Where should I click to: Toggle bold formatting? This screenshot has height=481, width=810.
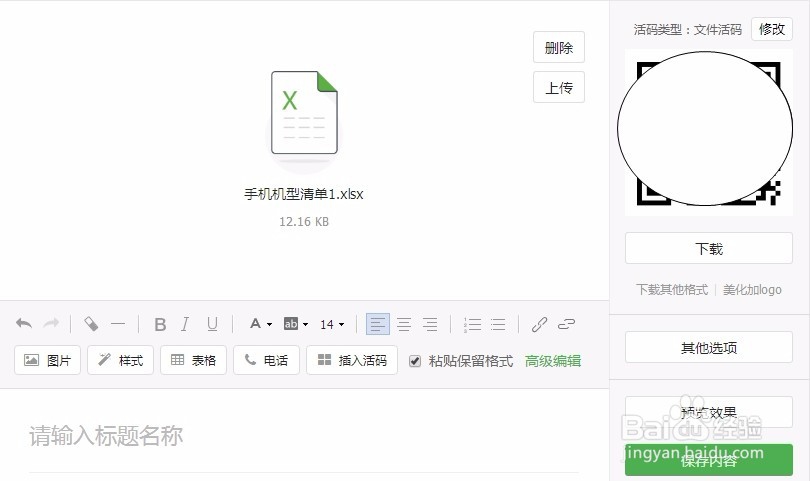[x=160, y=324]
